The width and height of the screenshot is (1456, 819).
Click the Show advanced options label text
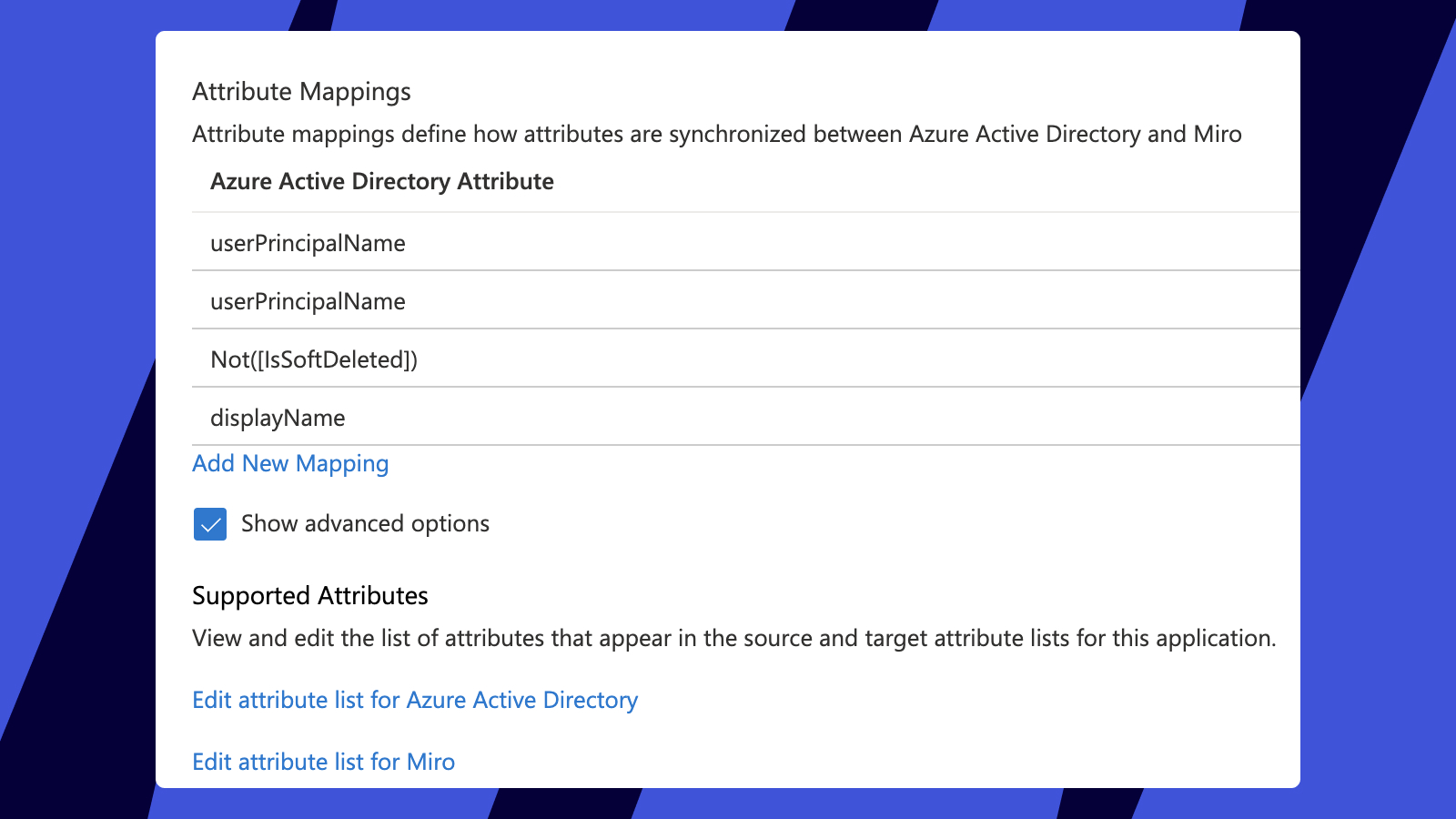tap(365, 524)
